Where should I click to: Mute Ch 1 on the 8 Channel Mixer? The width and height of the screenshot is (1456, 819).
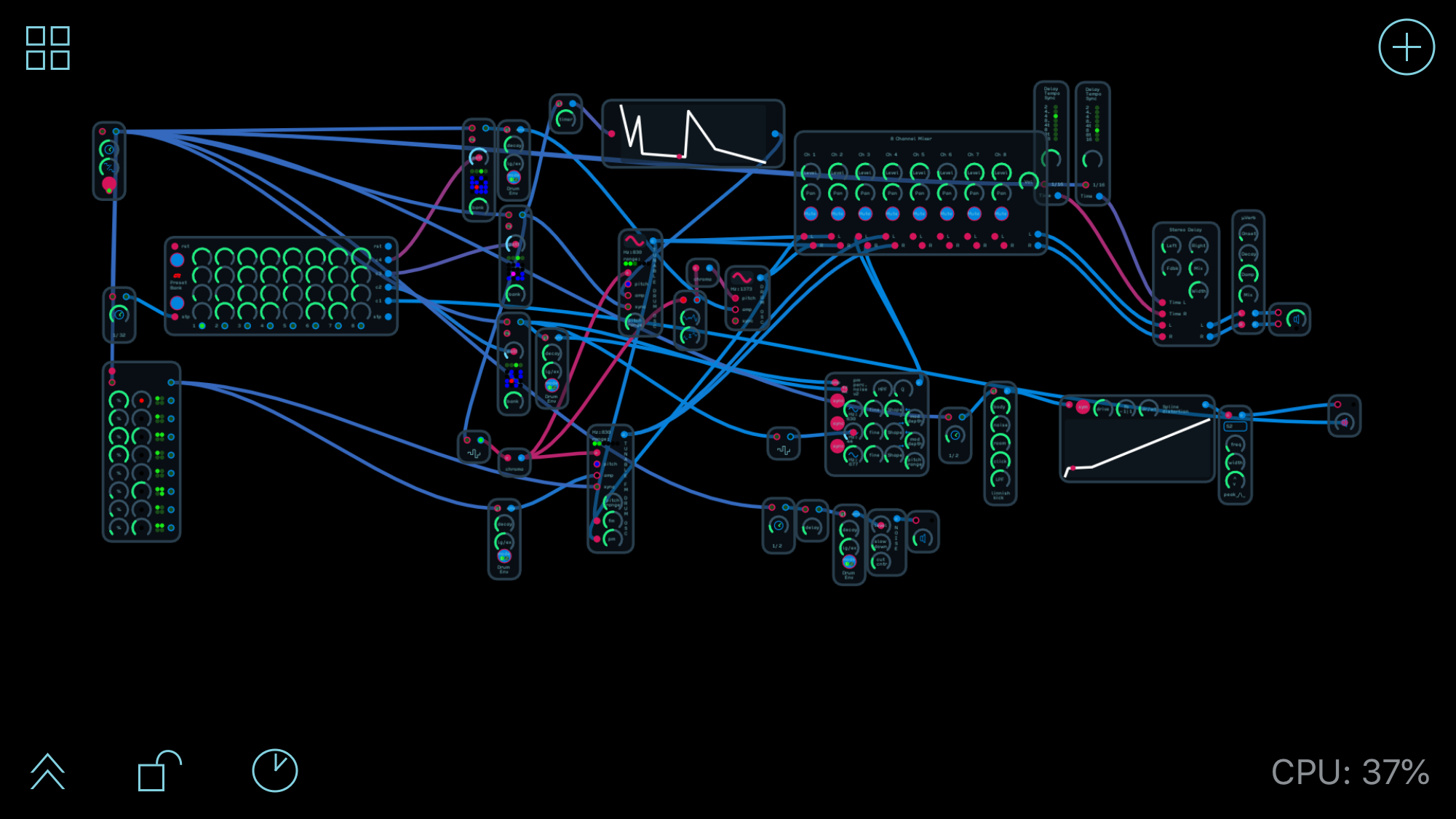pyautogui.click(x=810, y=213)
